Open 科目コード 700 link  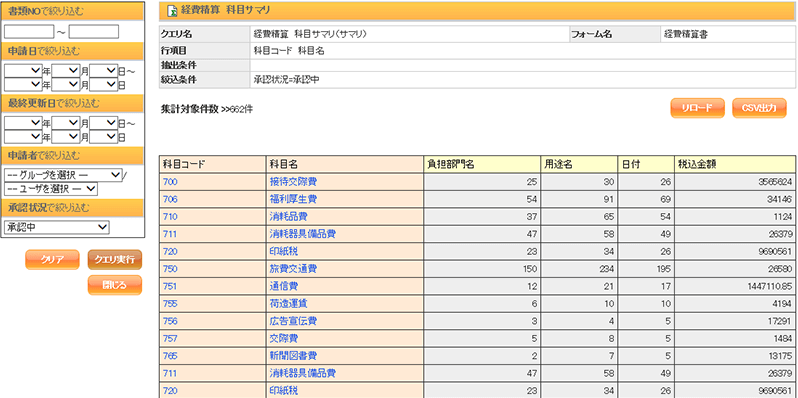tap(170, 182)
